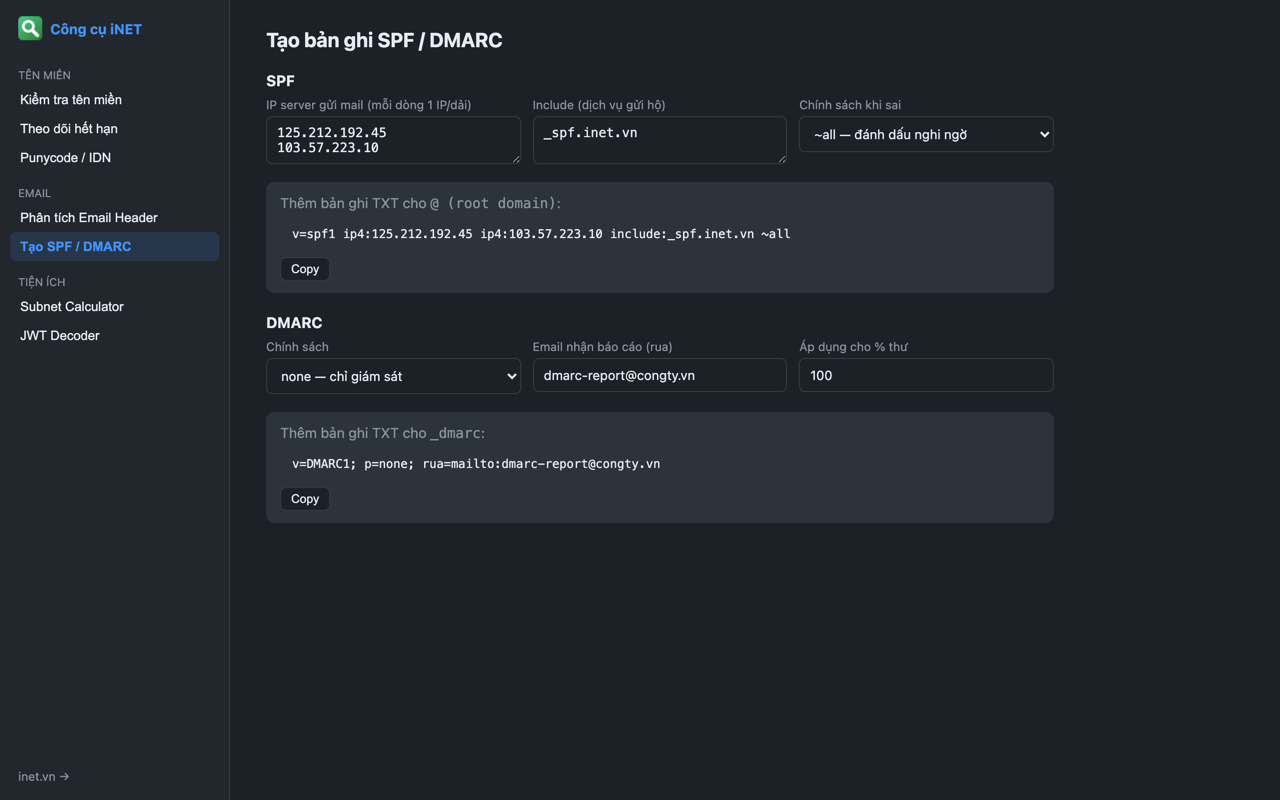Click the IP server gửi mail textarea
The image size is (1280, 800).
click(x=393, y=140)
